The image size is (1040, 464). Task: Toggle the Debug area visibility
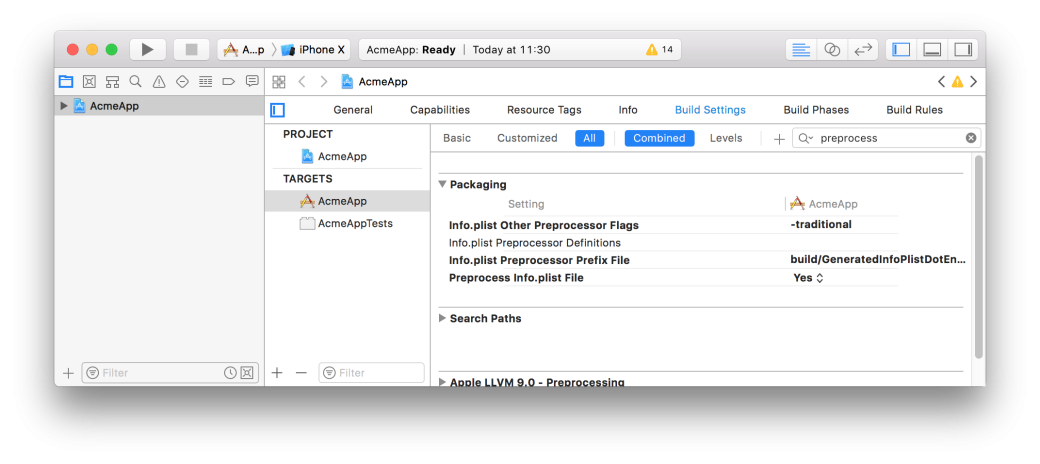point(932,50)
